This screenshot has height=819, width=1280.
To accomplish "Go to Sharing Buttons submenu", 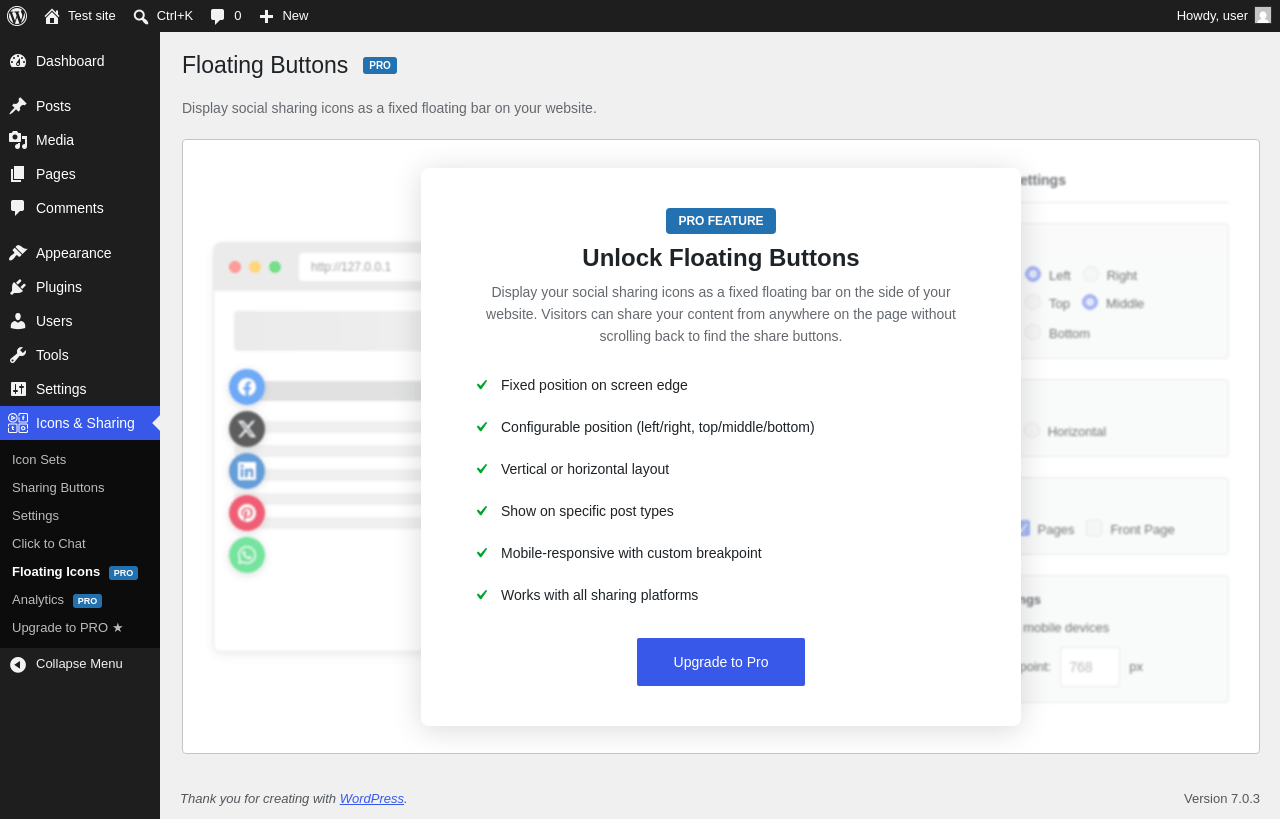I will click(x=58, y=488).
